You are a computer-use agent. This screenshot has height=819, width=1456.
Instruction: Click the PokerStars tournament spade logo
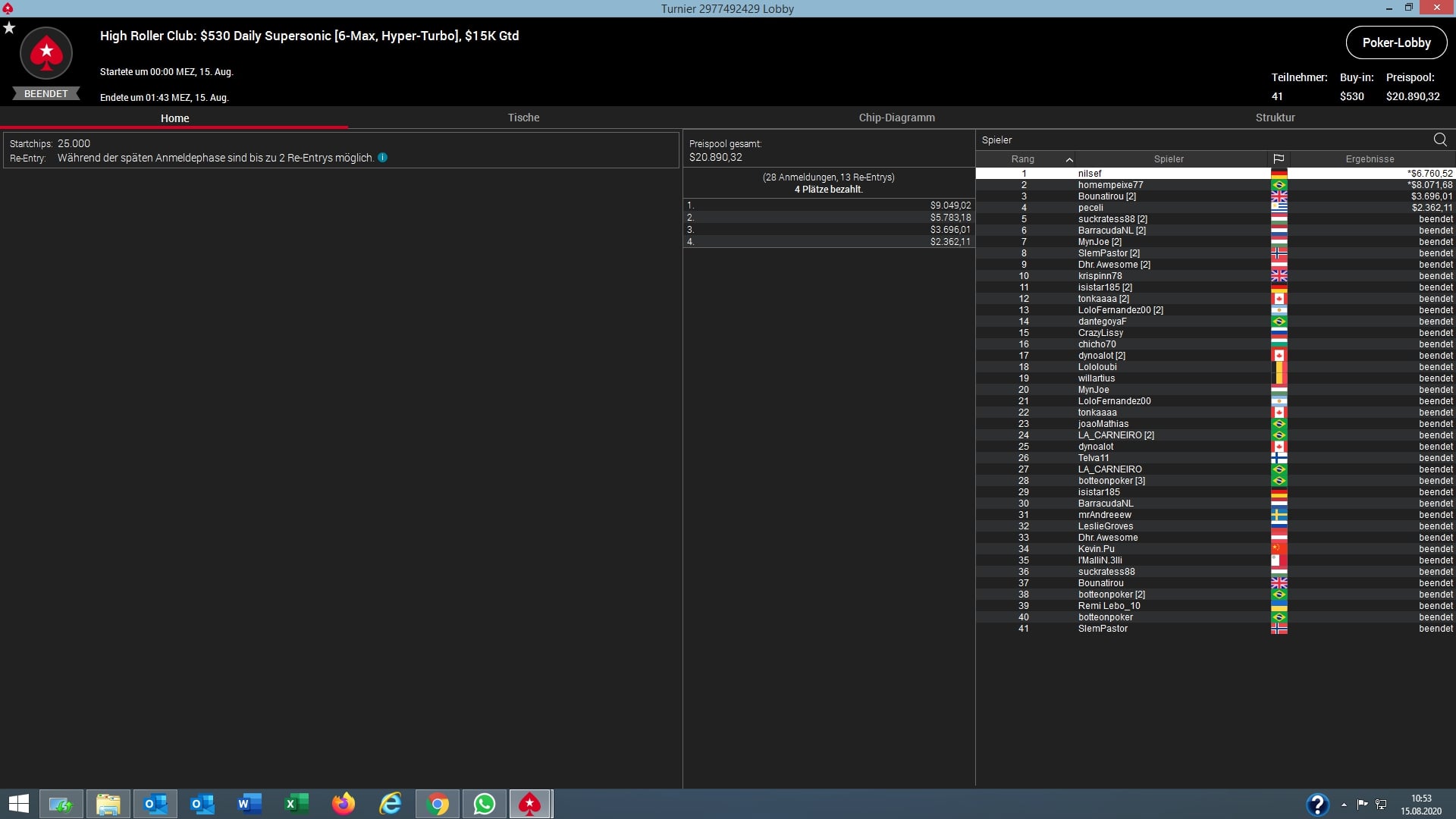46,53
